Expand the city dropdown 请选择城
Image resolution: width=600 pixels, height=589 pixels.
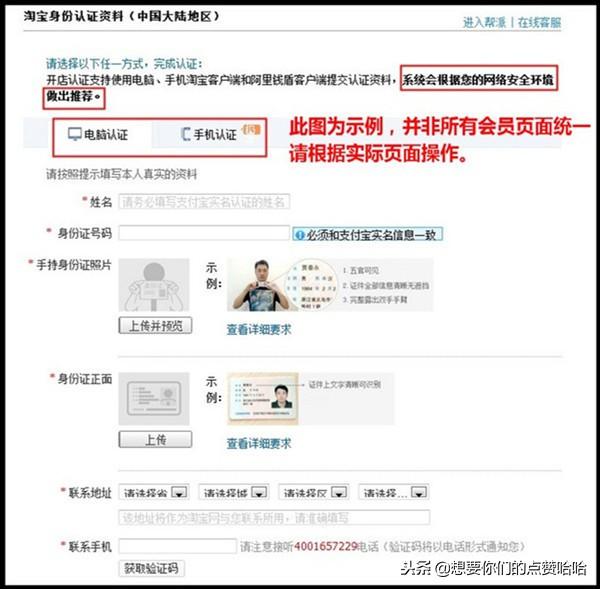click(x=234, y=492)
